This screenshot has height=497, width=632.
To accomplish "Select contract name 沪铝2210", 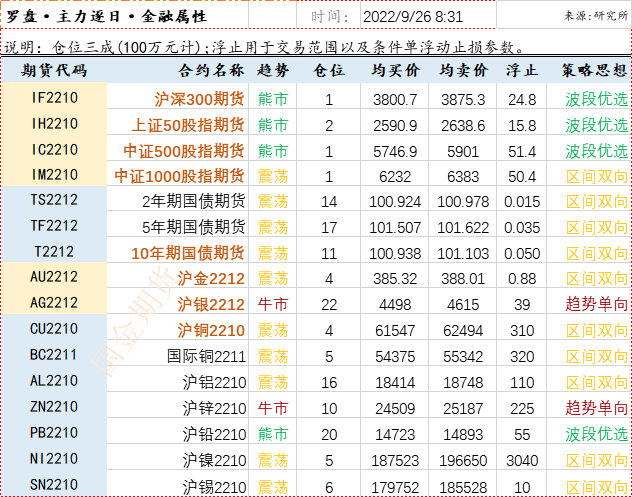I will pyautogui.click(x=214, y=382).
